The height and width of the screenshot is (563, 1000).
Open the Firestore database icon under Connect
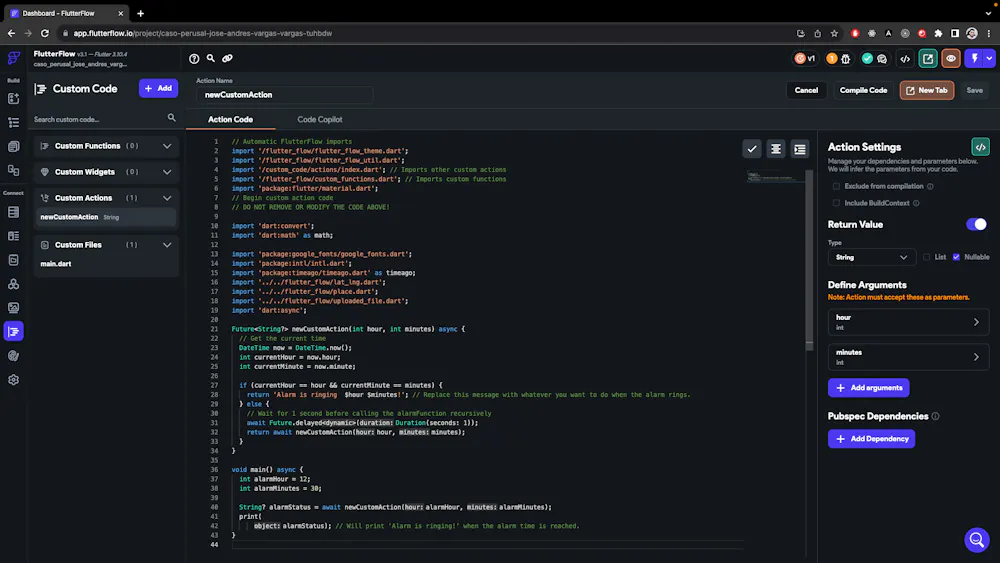(13, 212)
